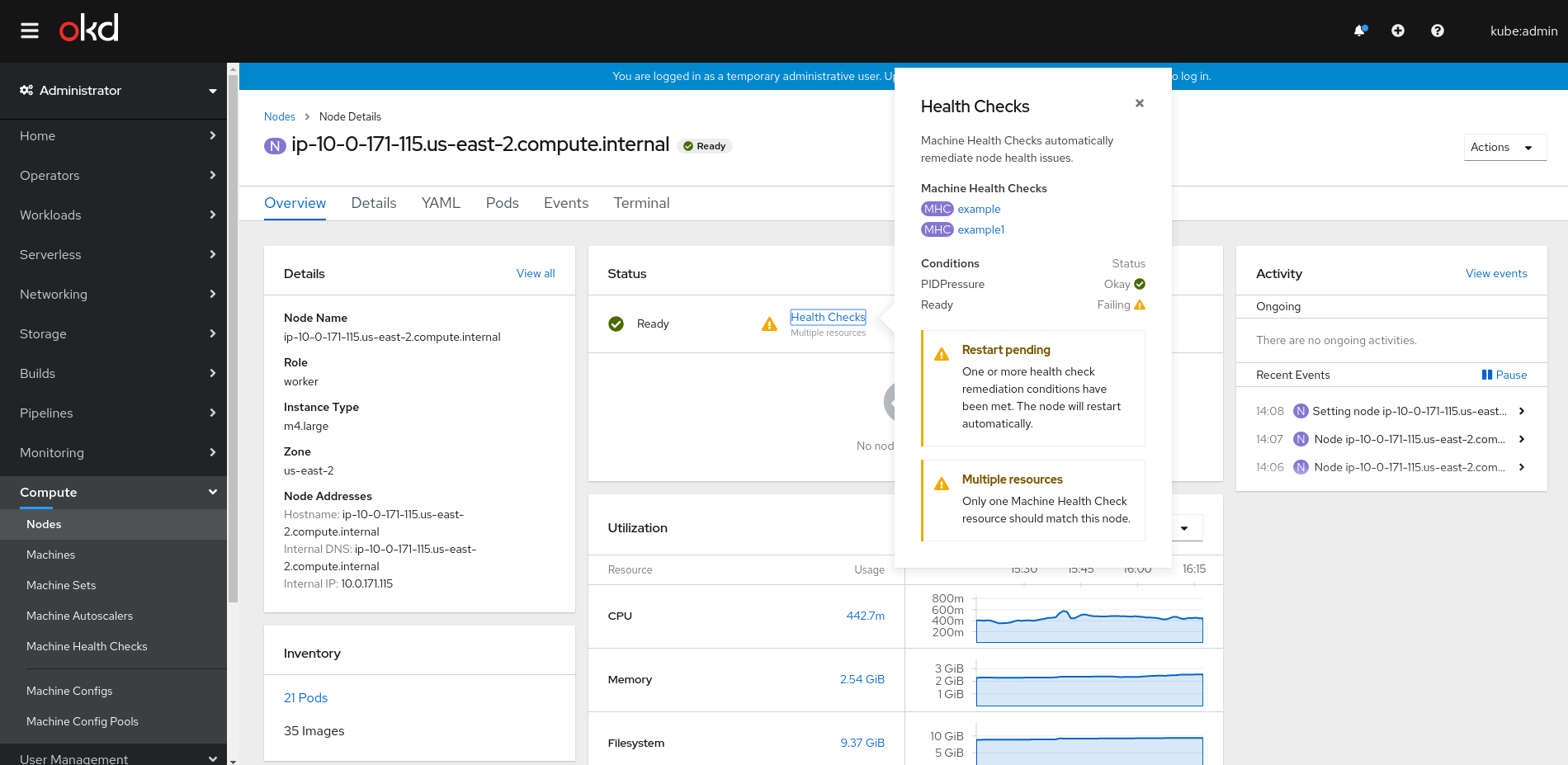Click the plus import icon
This screenshot has height=765, width=1568.
click(1398, 31)
